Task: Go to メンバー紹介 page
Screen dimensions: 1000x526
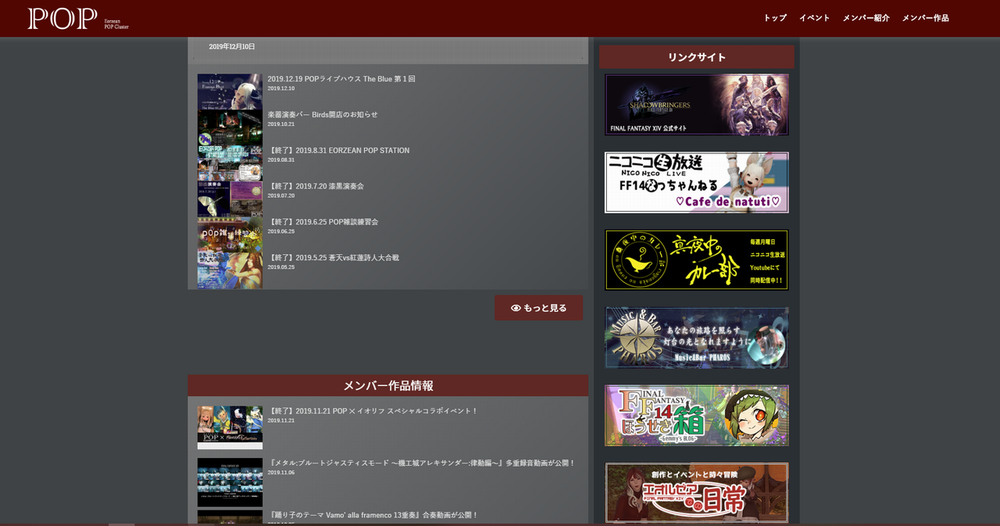Action: pyautogui.click(x=865, y=18)
